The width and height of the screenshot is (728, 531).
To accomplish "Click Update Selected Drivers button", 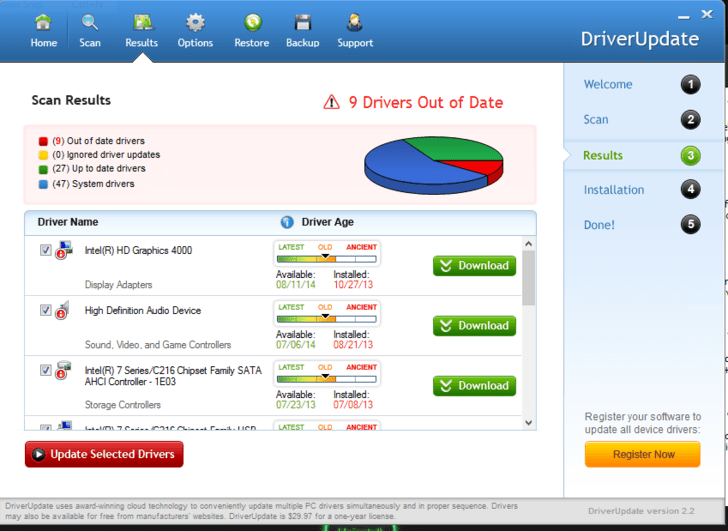I will coord(104,454).
